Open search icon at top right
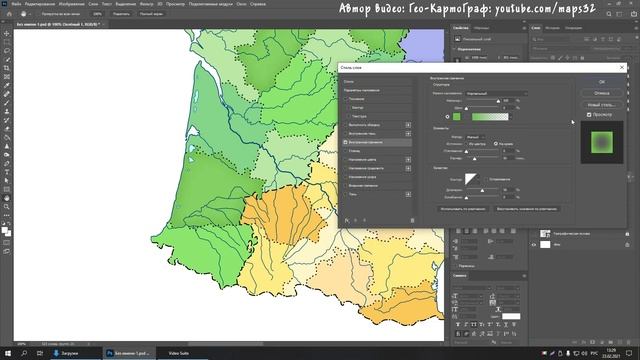 click(x=609, y=14)
